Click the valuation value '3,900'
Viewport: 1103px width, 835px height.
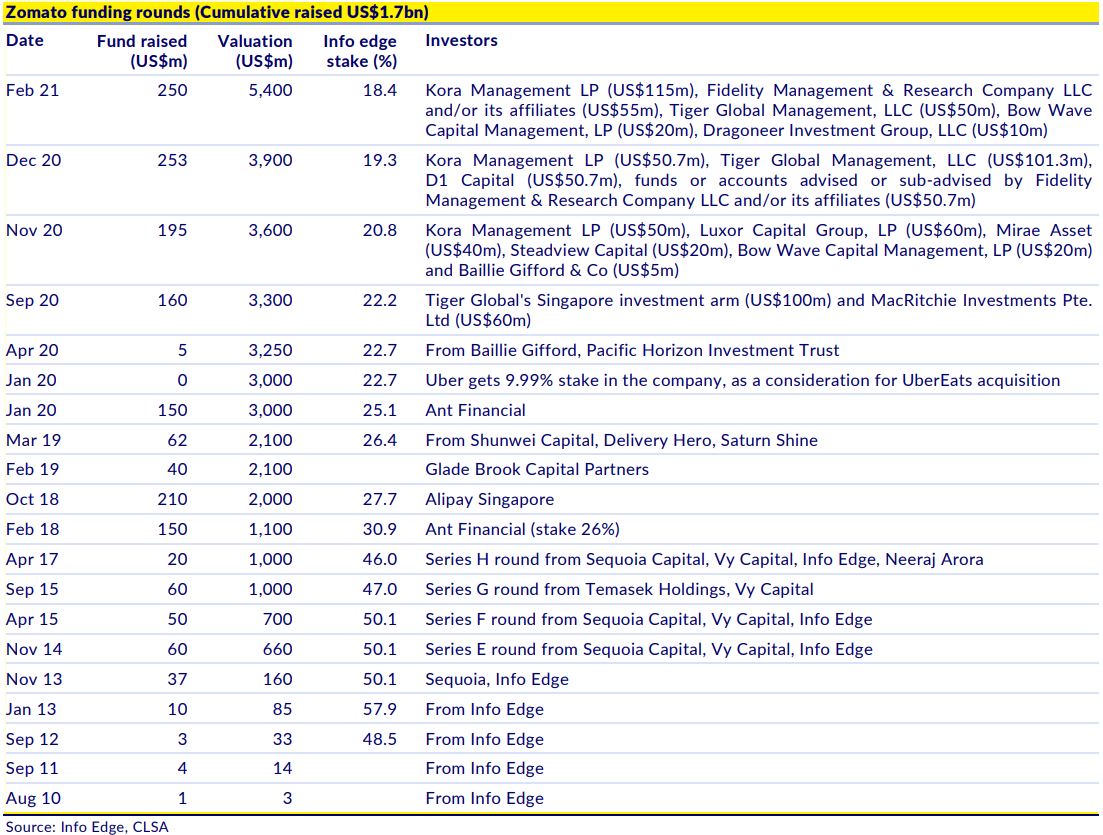tap(270, 160)
